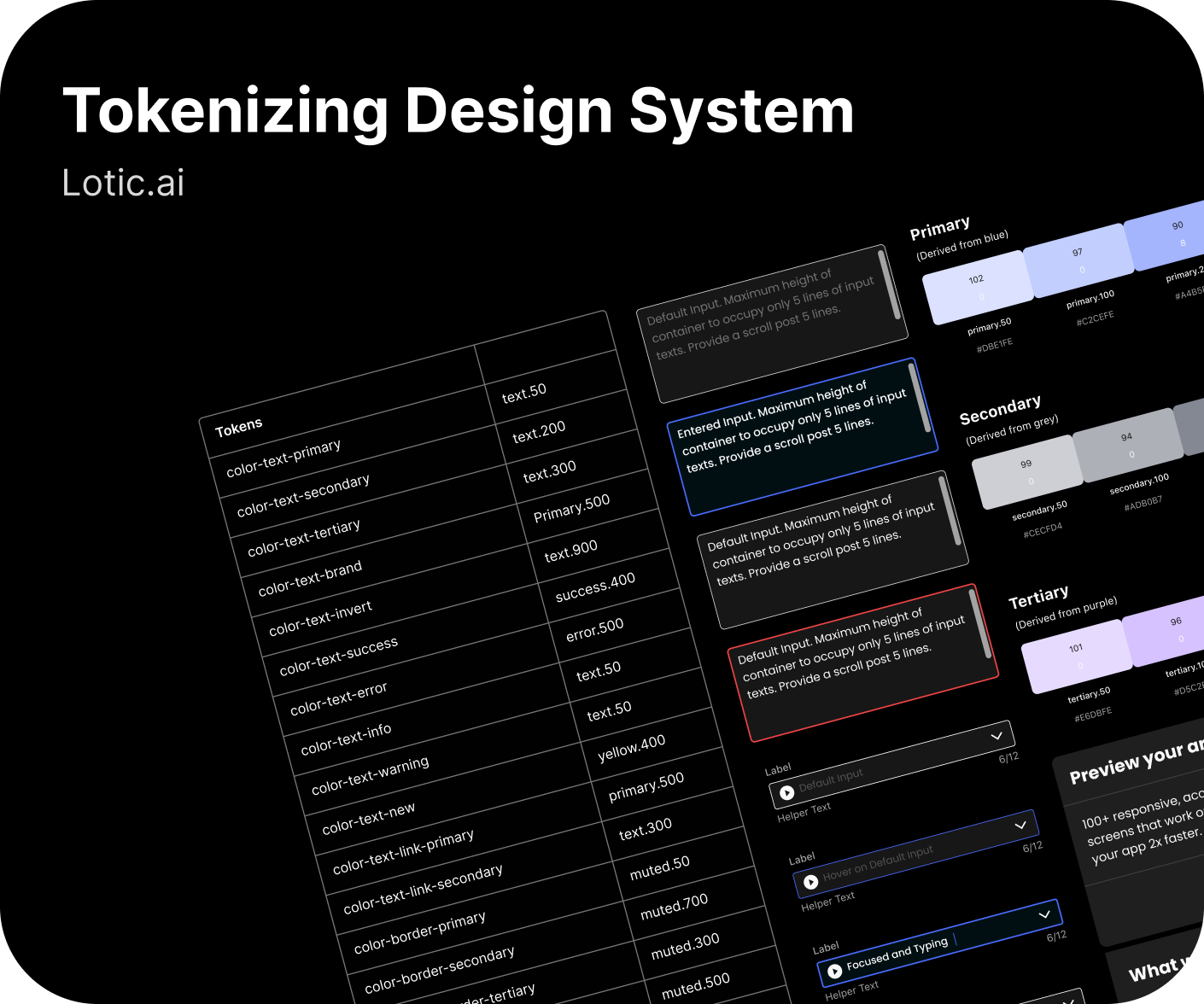The width and height of the screenshot is (1204, 1004).
Task: Open the chevron dropdown of the Default Input field
Action: click(997, 735)
